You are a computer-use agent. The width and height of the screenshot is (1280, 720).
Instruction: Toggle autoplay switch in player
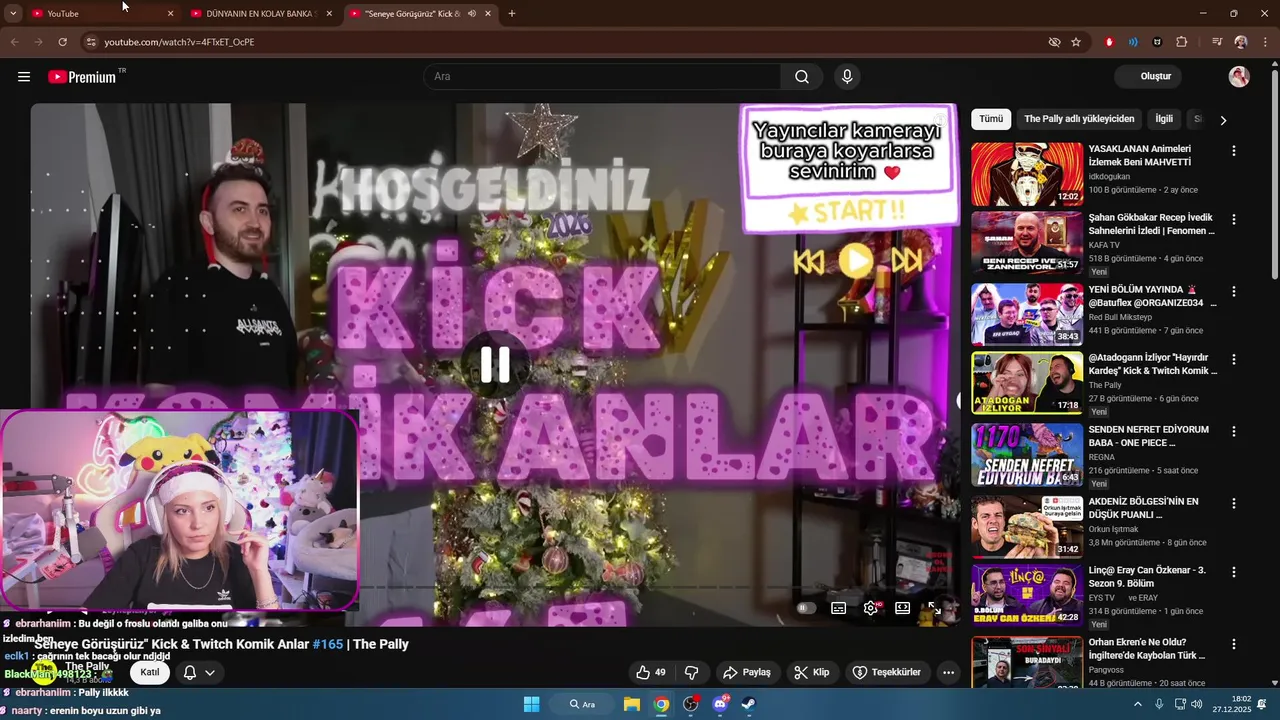806,608
